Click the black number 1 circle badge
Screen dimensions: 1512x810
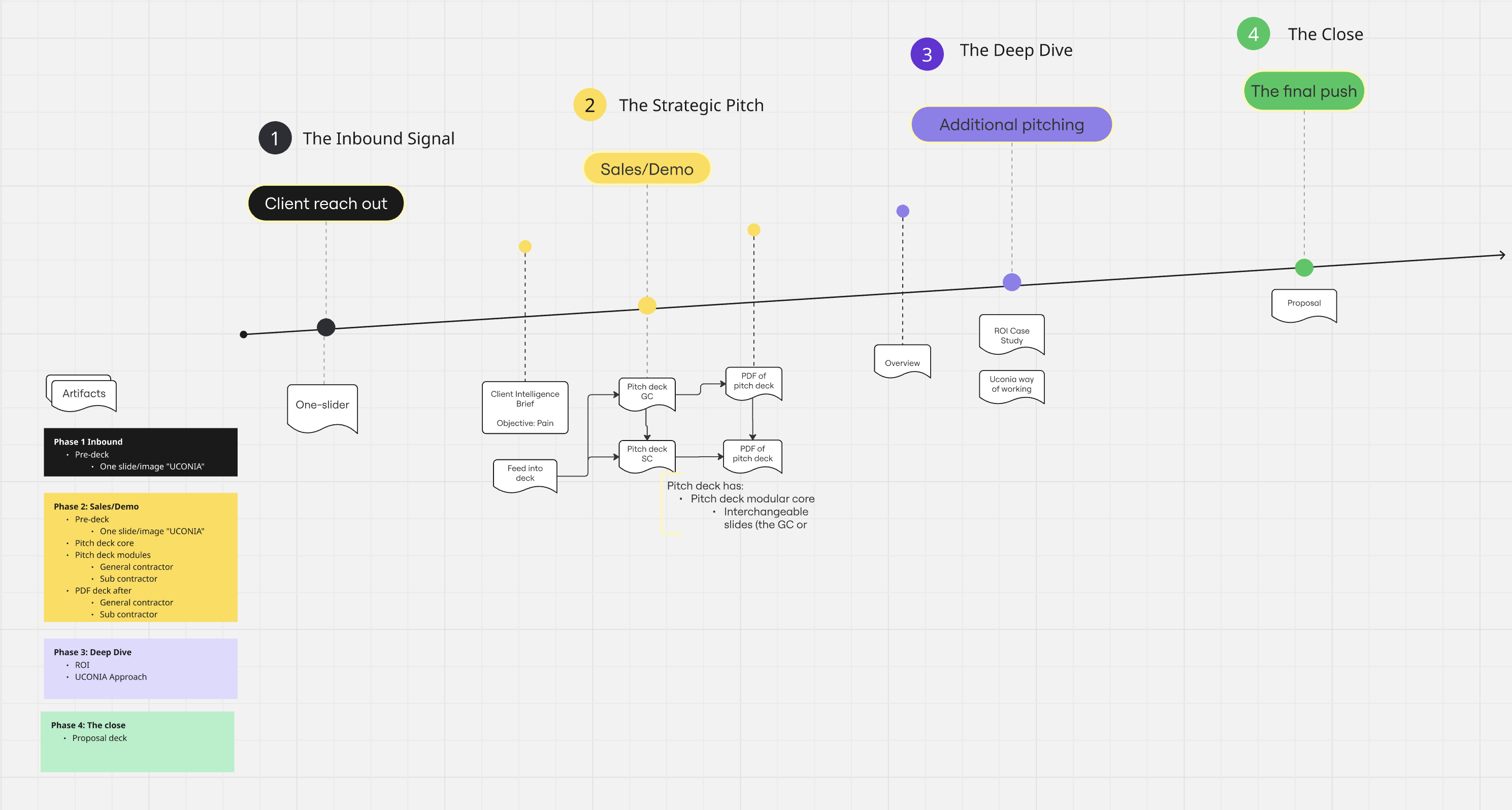pos(275,138)
